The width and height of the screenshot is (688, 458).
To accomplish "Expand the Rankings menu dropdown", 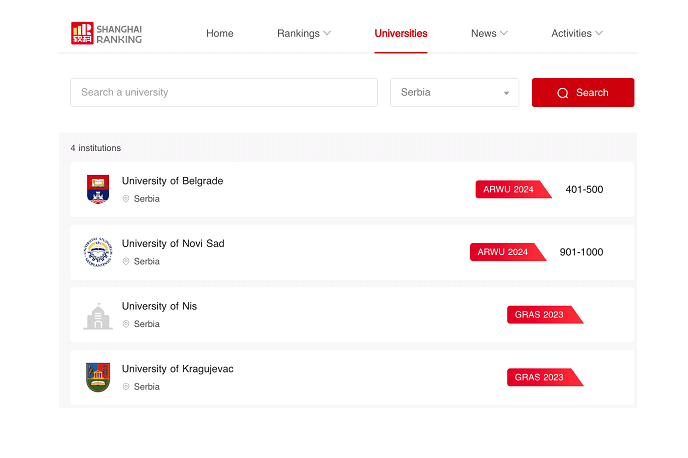I will coord(304,33).
